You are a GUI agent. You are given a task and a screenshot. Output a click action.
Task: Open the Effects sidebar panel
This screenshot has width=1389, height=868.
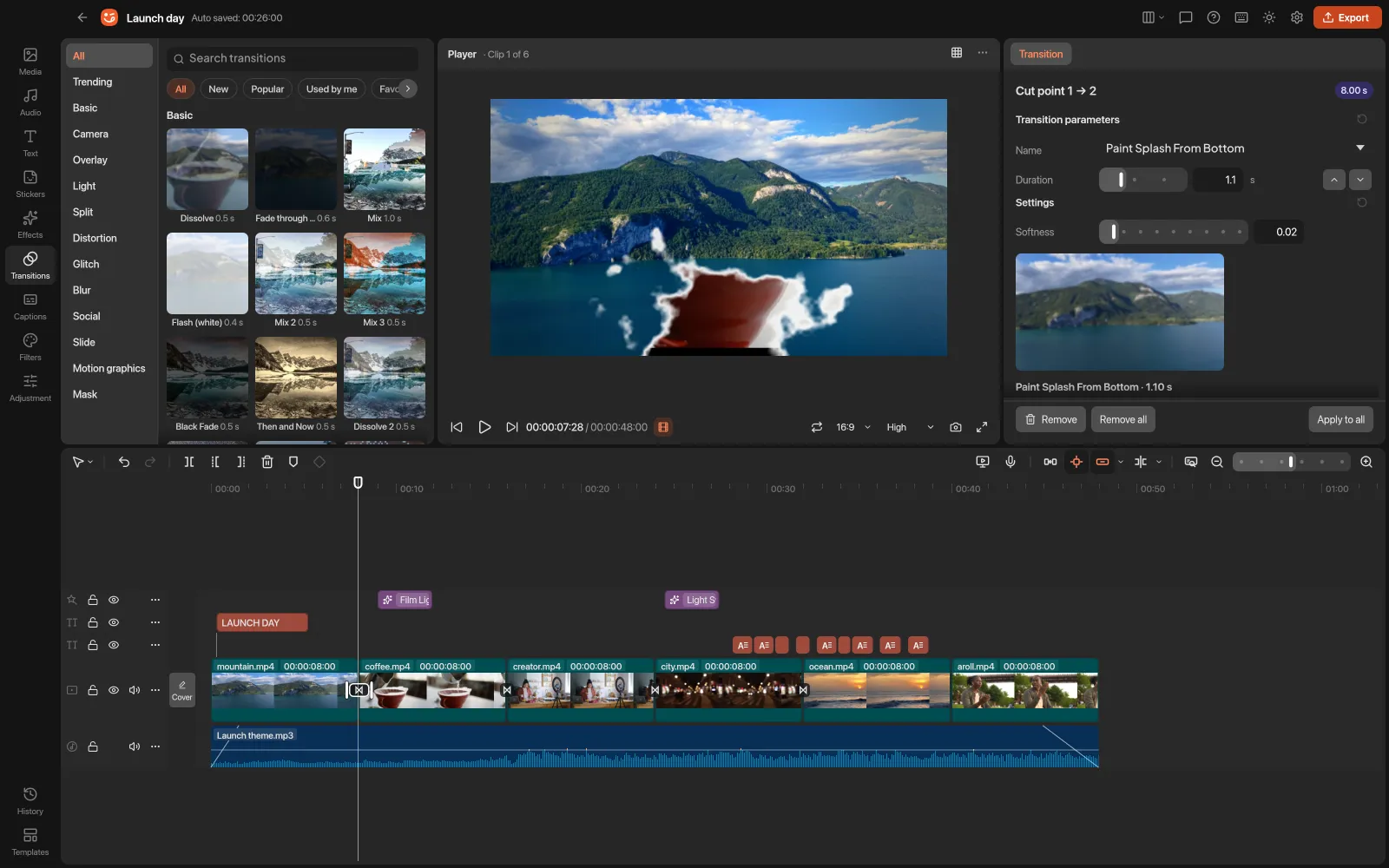pyautogui.click(x=30, y=224)
